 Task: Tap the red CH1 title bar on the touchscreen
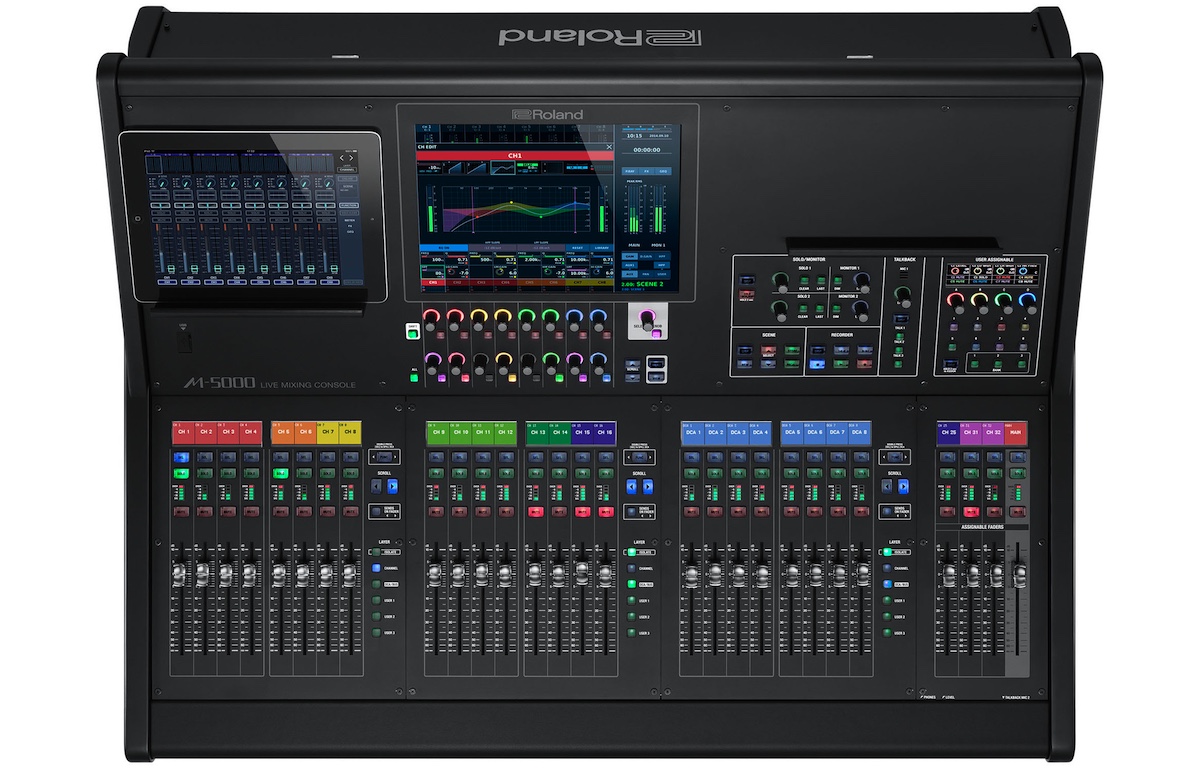click(515, 156)
